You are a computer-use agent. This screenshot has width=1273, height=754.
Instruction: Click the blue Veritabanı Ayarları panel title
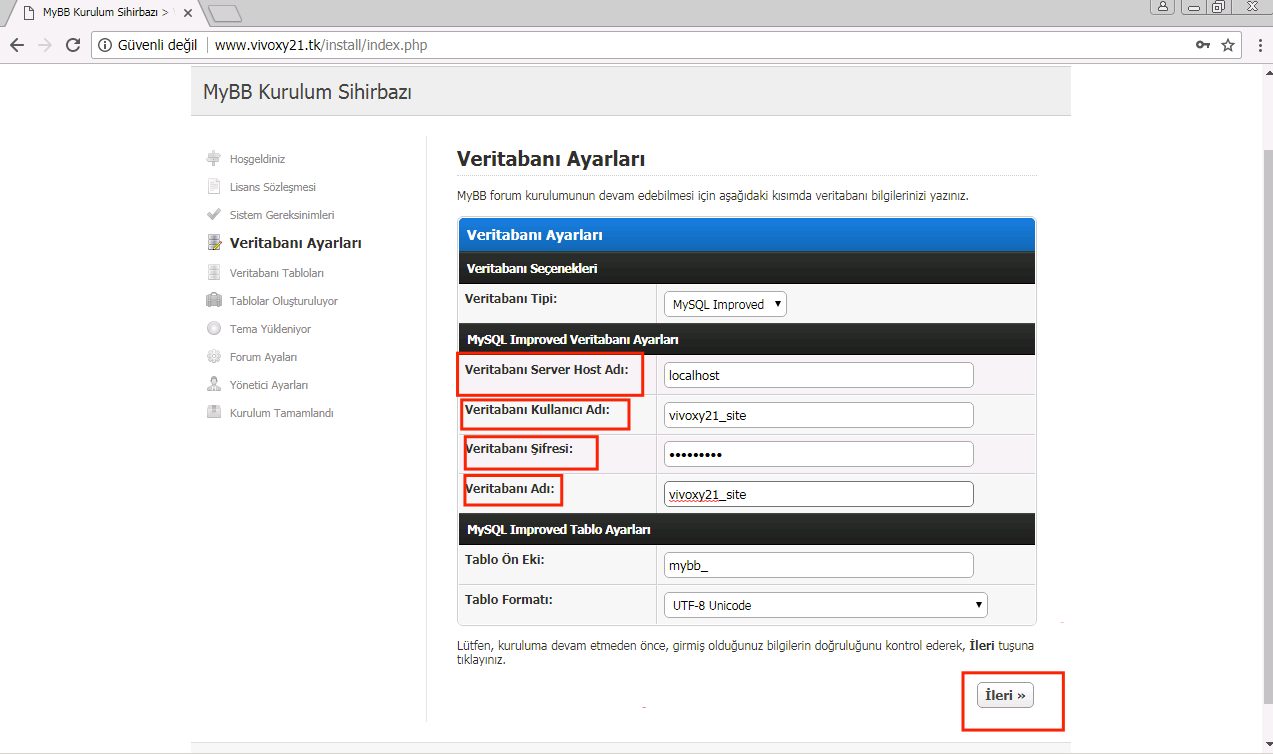(x=535, y=235)
